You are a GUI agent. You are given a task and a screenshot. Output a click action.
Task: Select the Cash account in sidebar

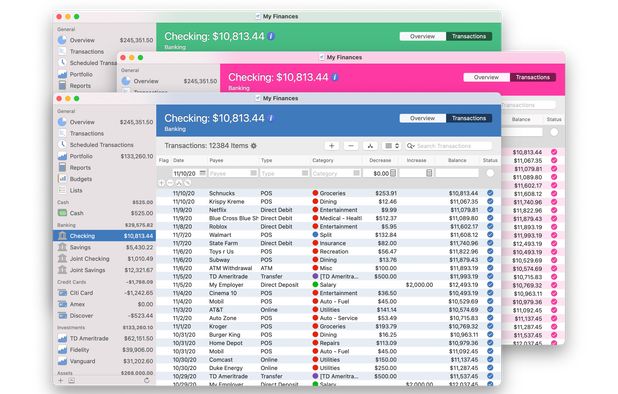click(x=105, y=213)
